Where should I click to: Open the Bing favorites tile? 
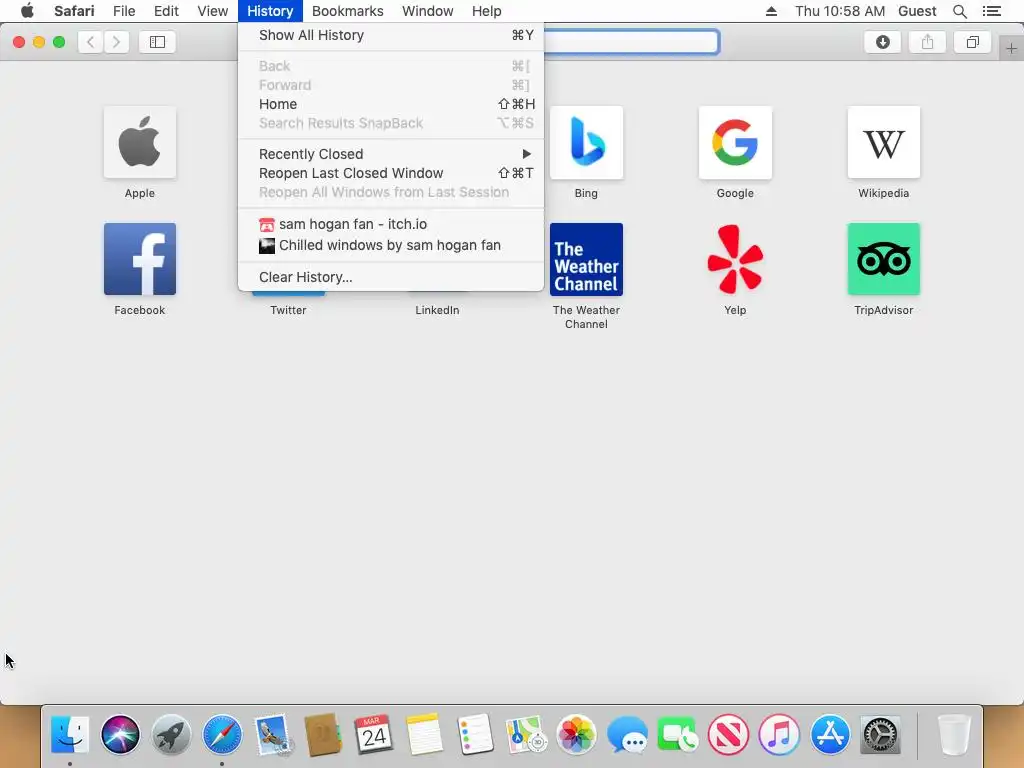(x=586, y=142)
